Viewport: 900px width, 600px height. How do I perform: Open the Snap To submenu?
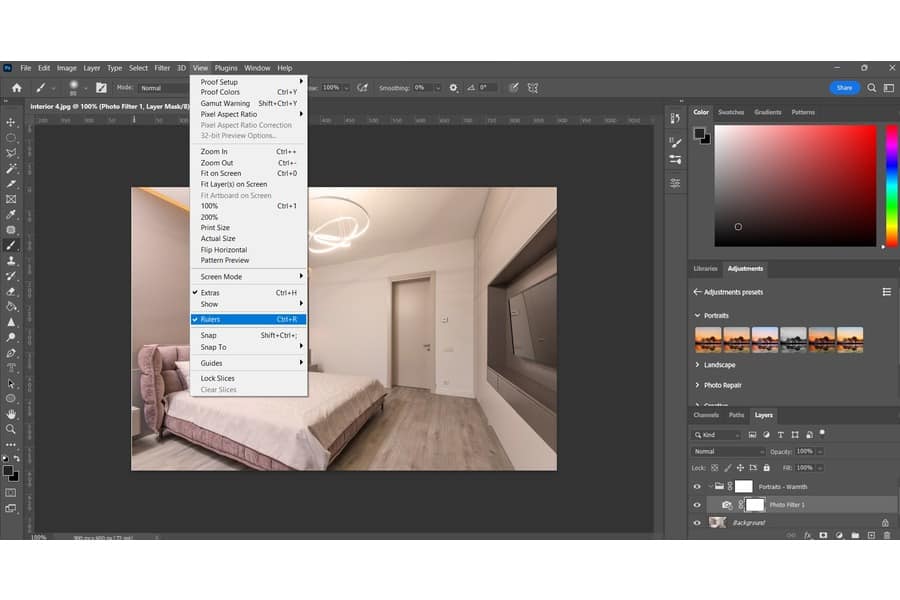click(249, 347)
